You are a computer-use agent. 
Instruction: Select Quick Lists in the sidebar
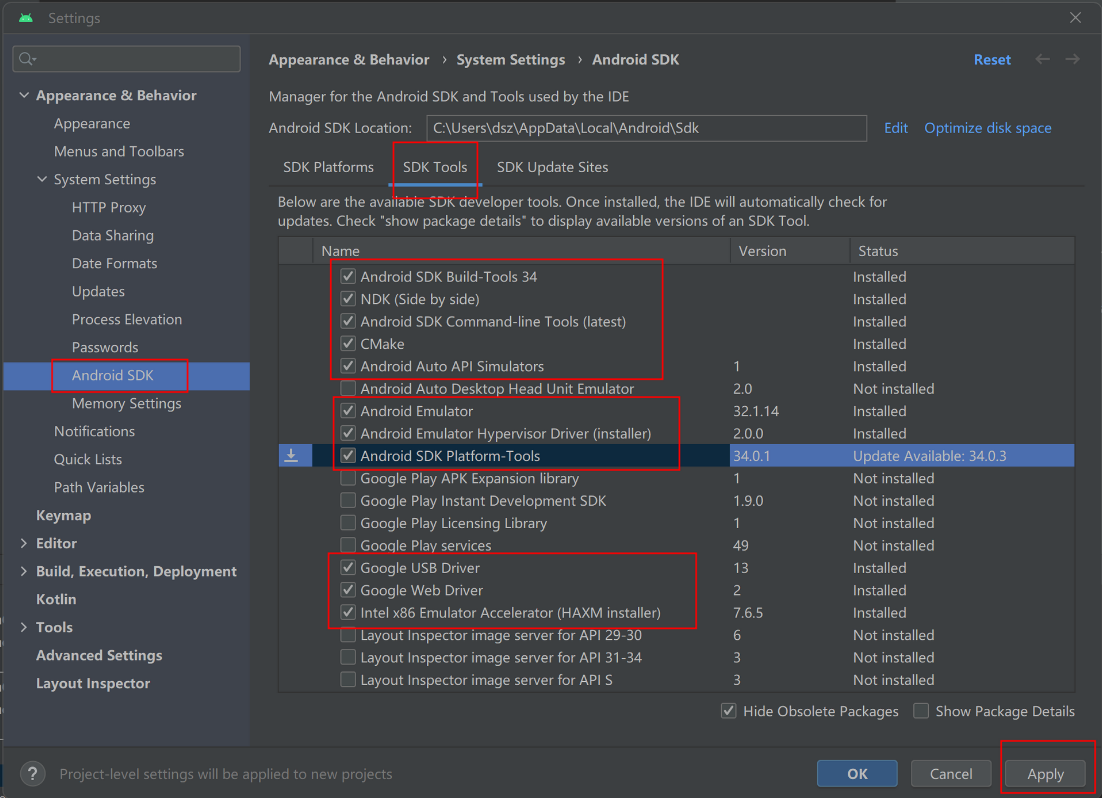88,460
